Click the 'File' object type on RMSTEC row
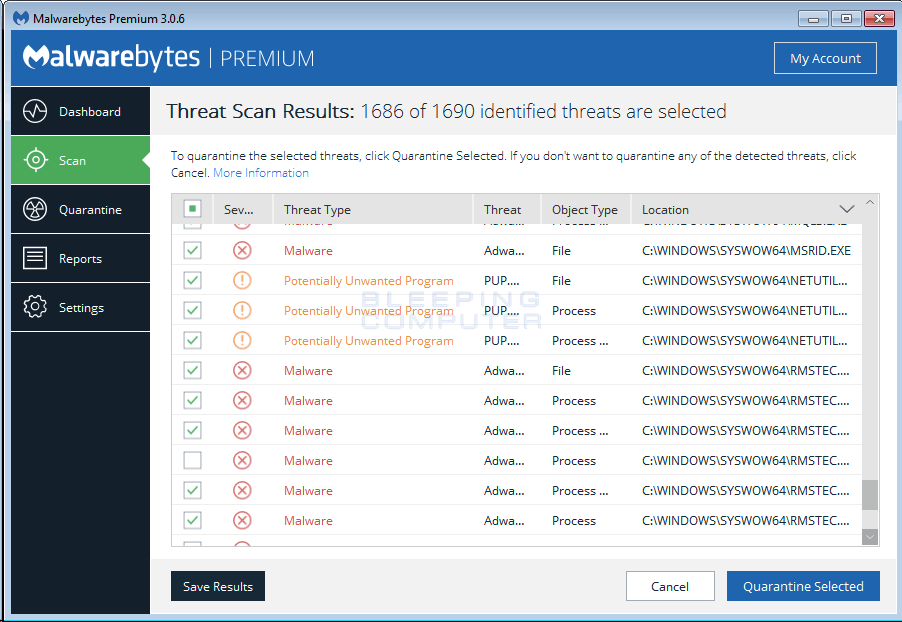902x622 pixels. pos(561,370)
